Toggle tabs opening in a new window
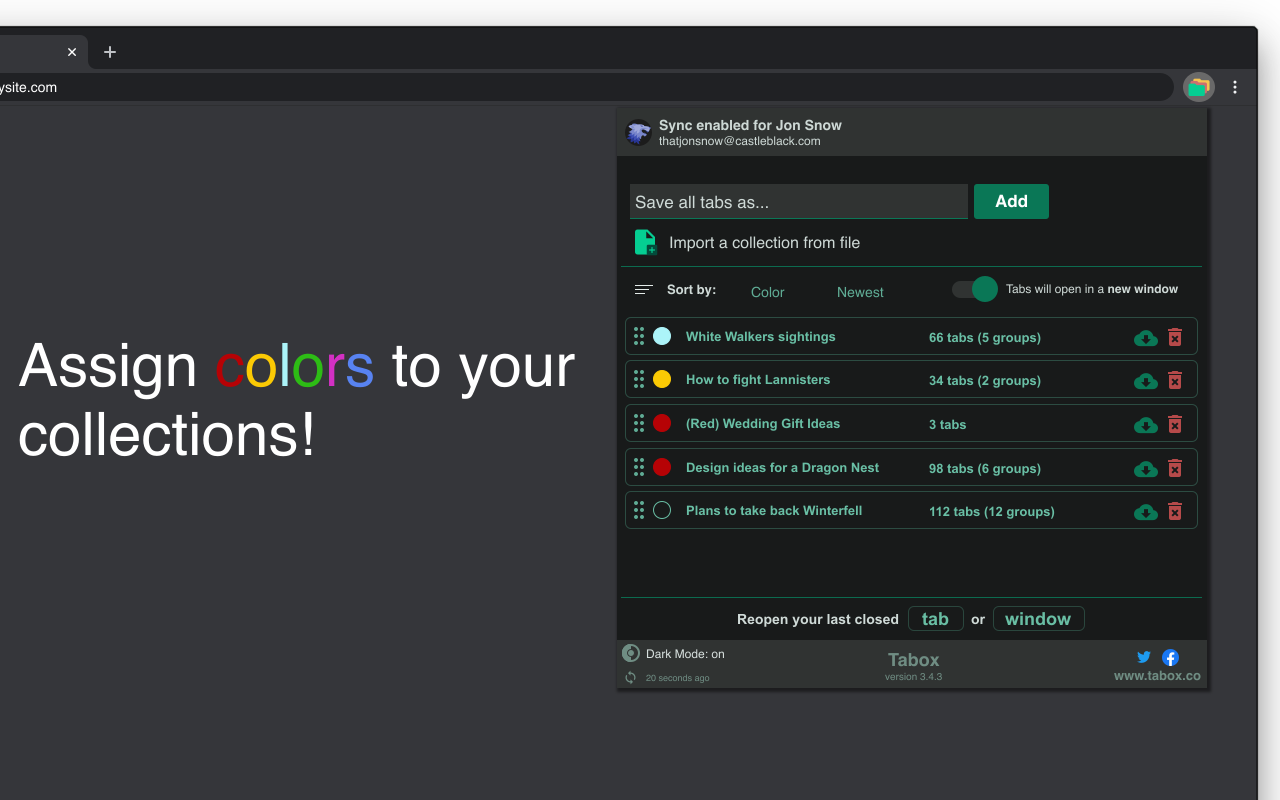The height and width of the screenshot is (800, 1280). pos(972,289)
